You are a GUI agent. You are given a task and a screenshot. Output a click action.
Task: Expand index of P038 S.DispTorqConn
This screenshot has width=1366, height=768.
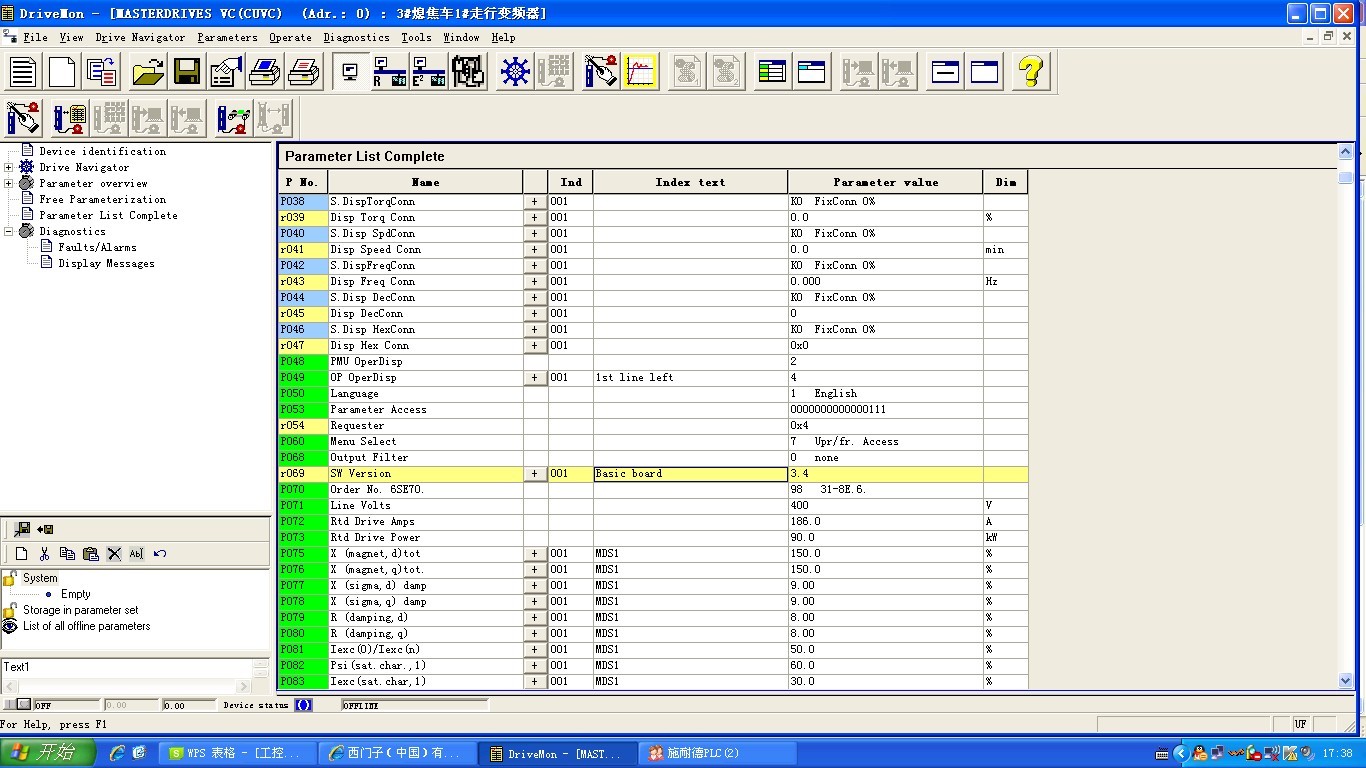(535, 202)
